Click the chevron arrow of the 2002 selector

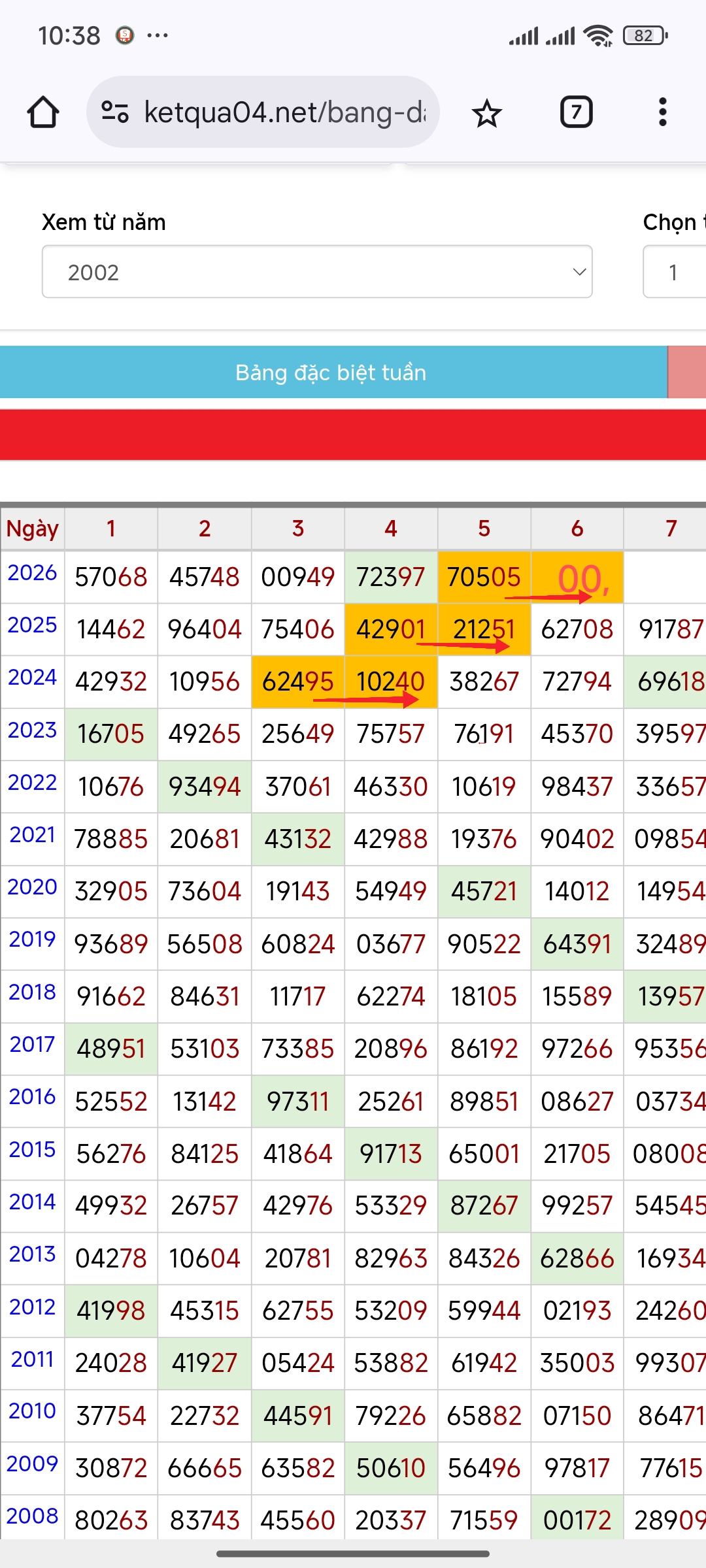[x=579, y=272]
